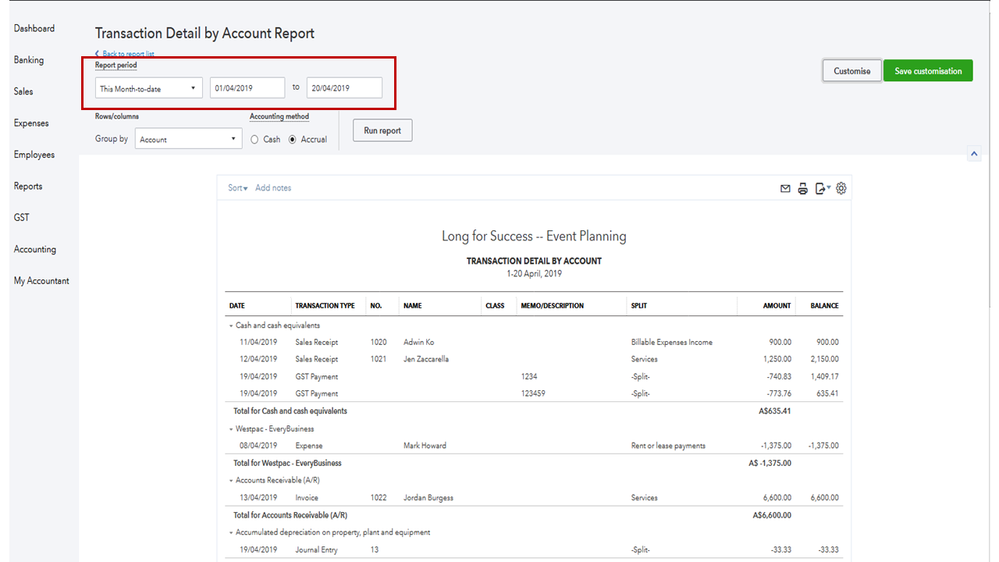This screenshot has height=562, width=999.
Task: Click Add notes above the report
Action: pos(273,188)
